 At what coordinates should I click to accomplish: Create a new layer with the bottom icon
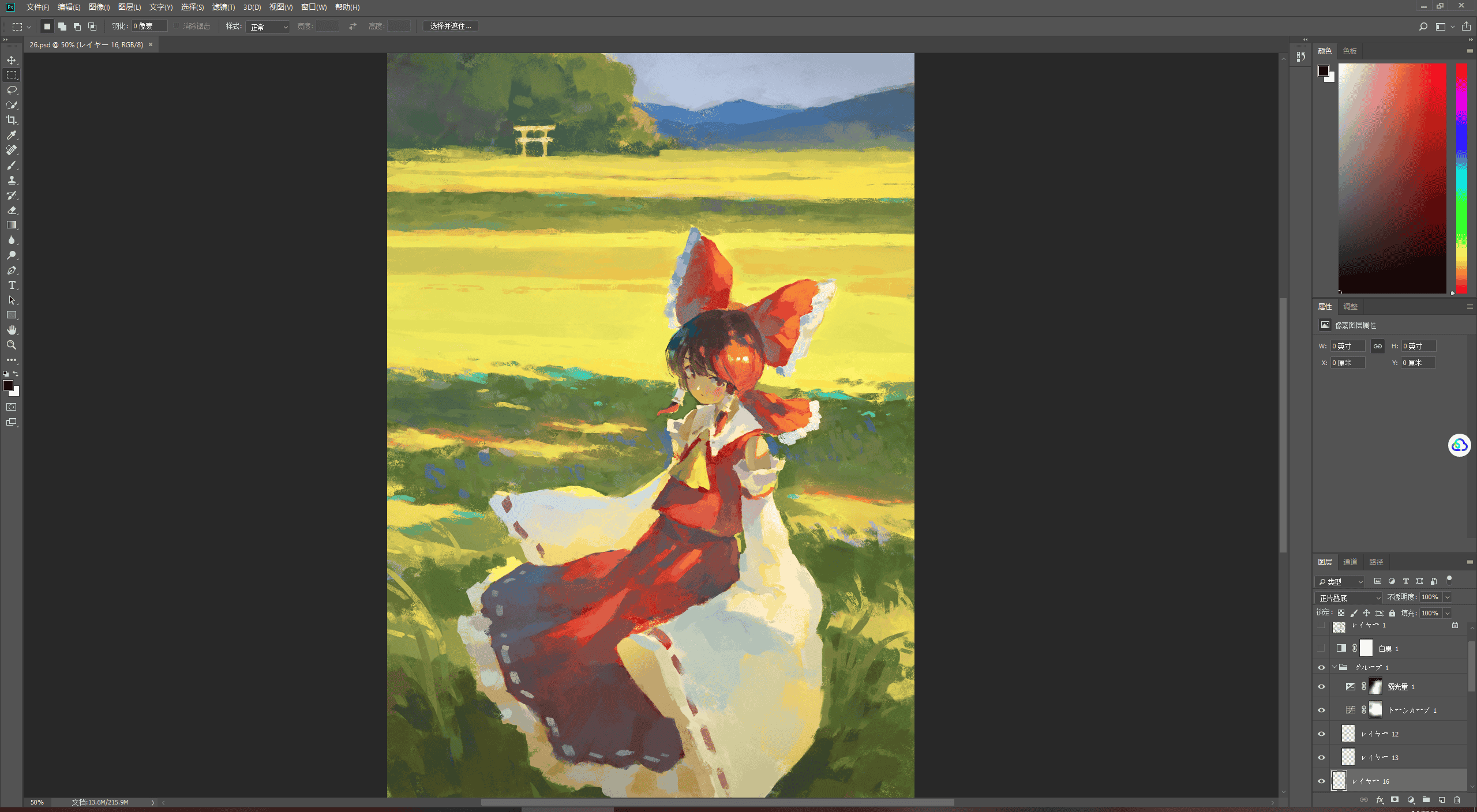(x=1441, y=800)
